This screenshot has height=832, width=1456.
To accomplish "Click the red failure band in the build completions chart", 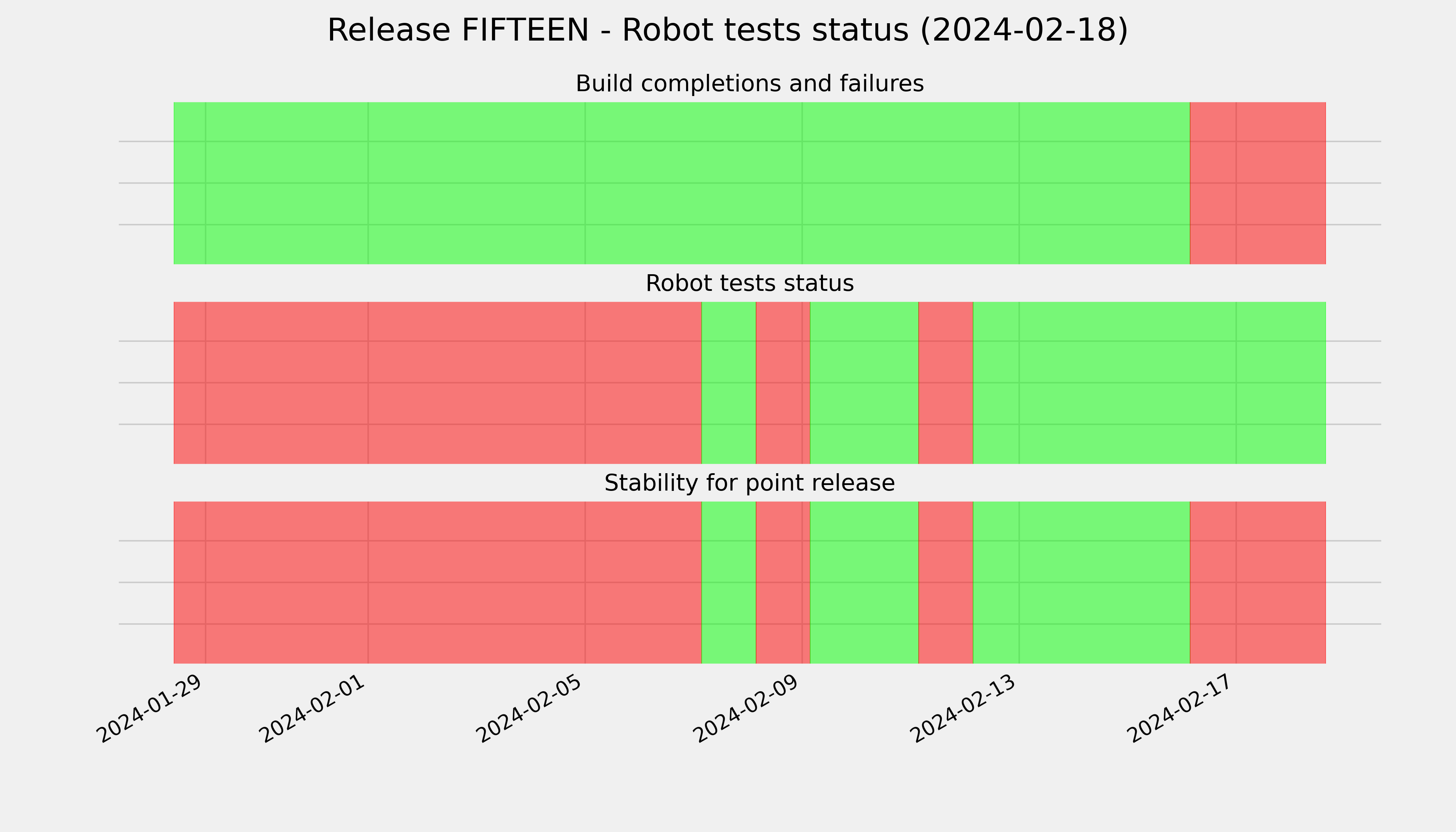I will pos(1258,183).
